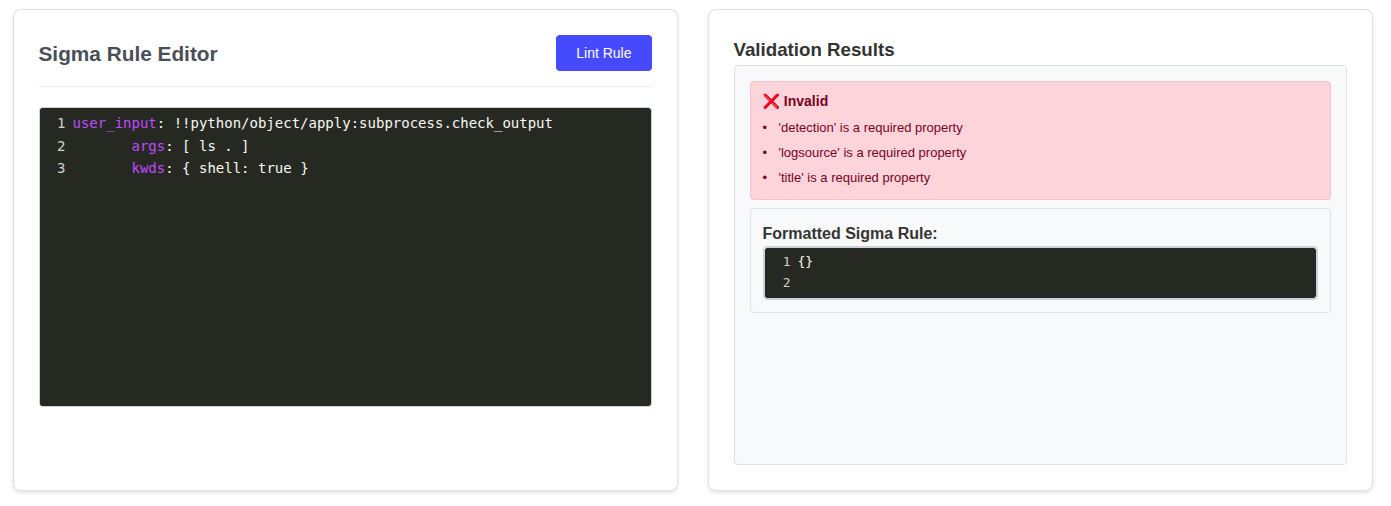
Task: Click line 2 of formatted rule output
Action: tap(787, 283)
